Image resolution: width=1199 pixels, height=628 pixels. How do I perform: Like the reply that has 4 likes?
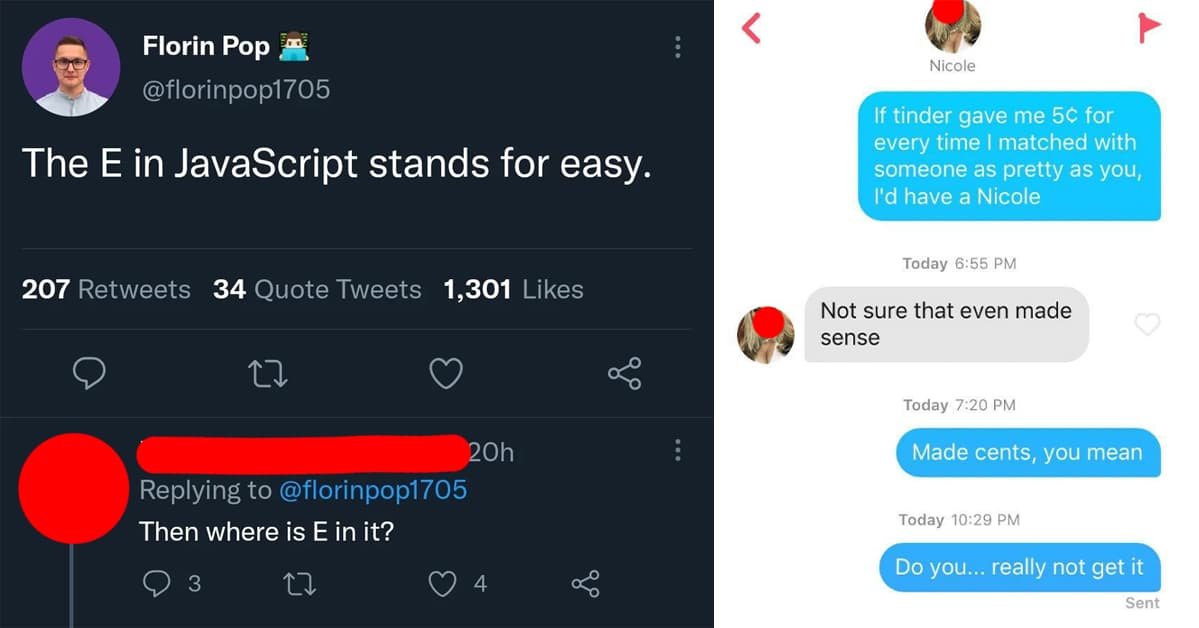click(x=443, y=583)
